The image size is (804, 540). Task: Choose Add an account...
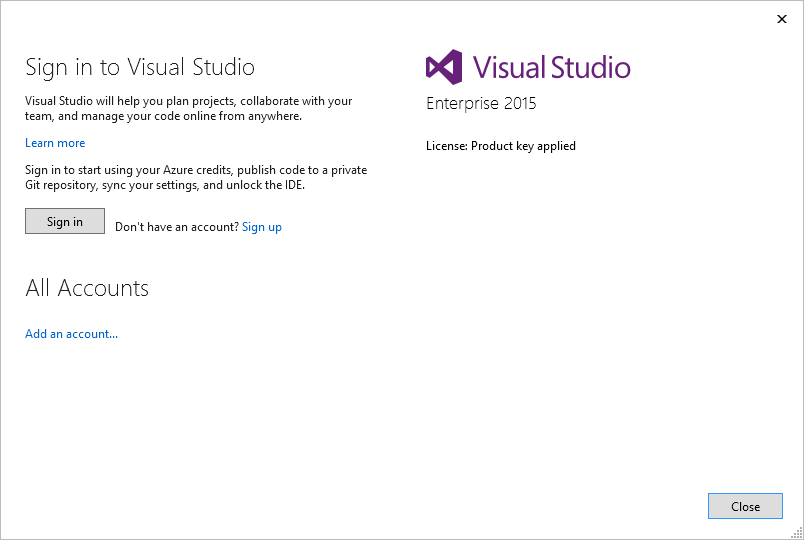[71, 334]
